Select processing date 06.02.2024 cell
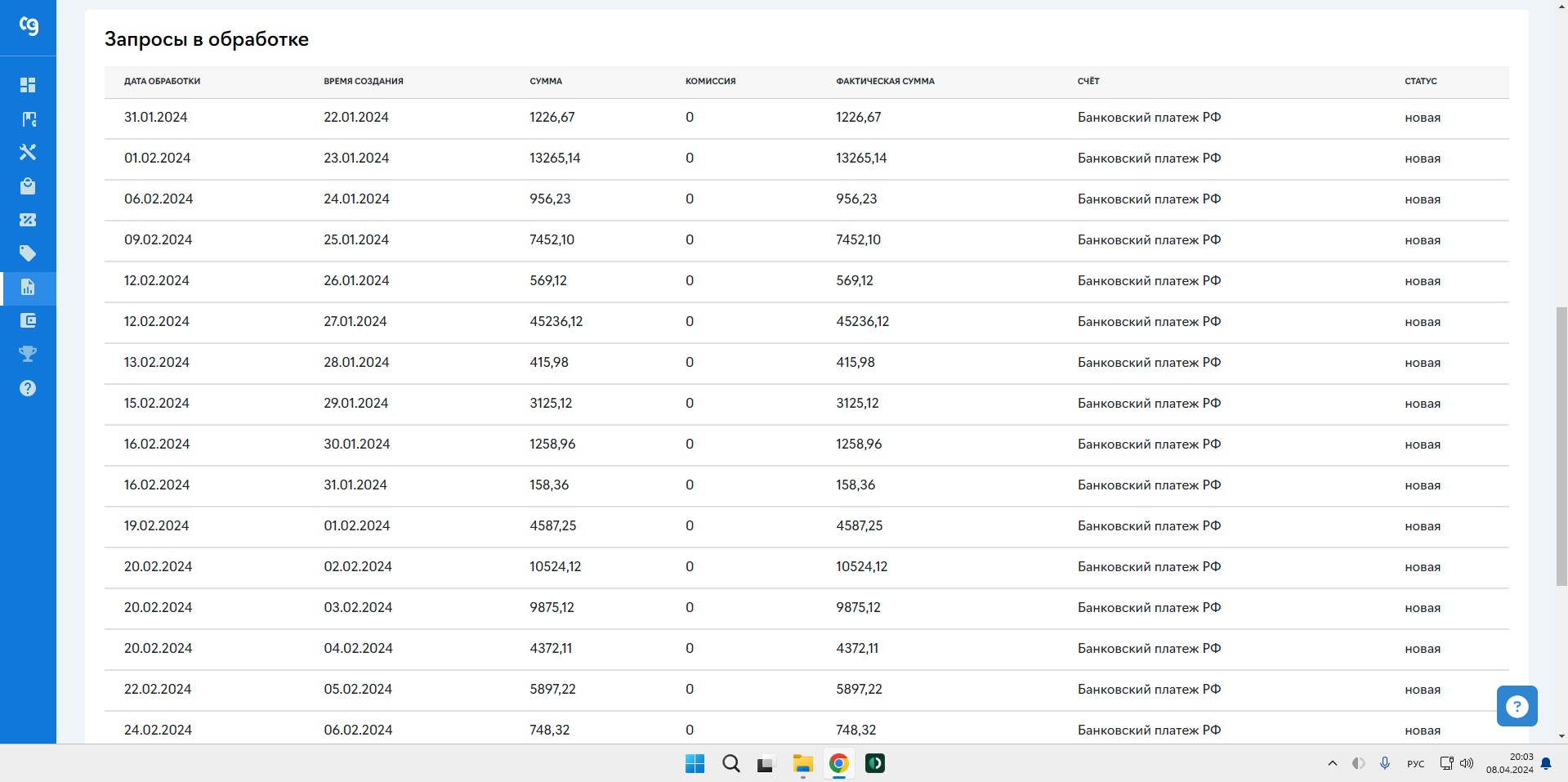The width and height of the screenshot is (1568, 782). tap(159, 199)
